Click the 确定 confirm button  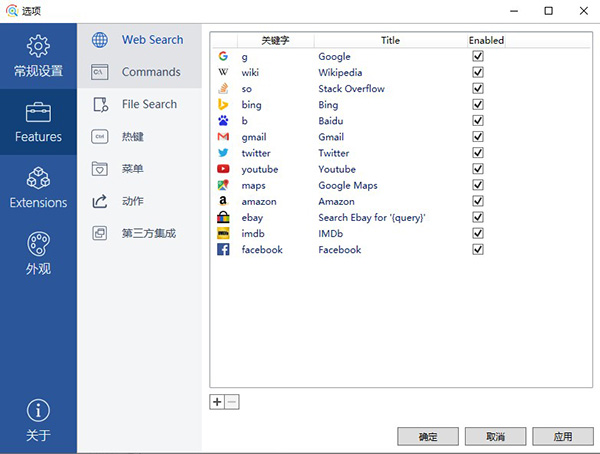[427, 437]
